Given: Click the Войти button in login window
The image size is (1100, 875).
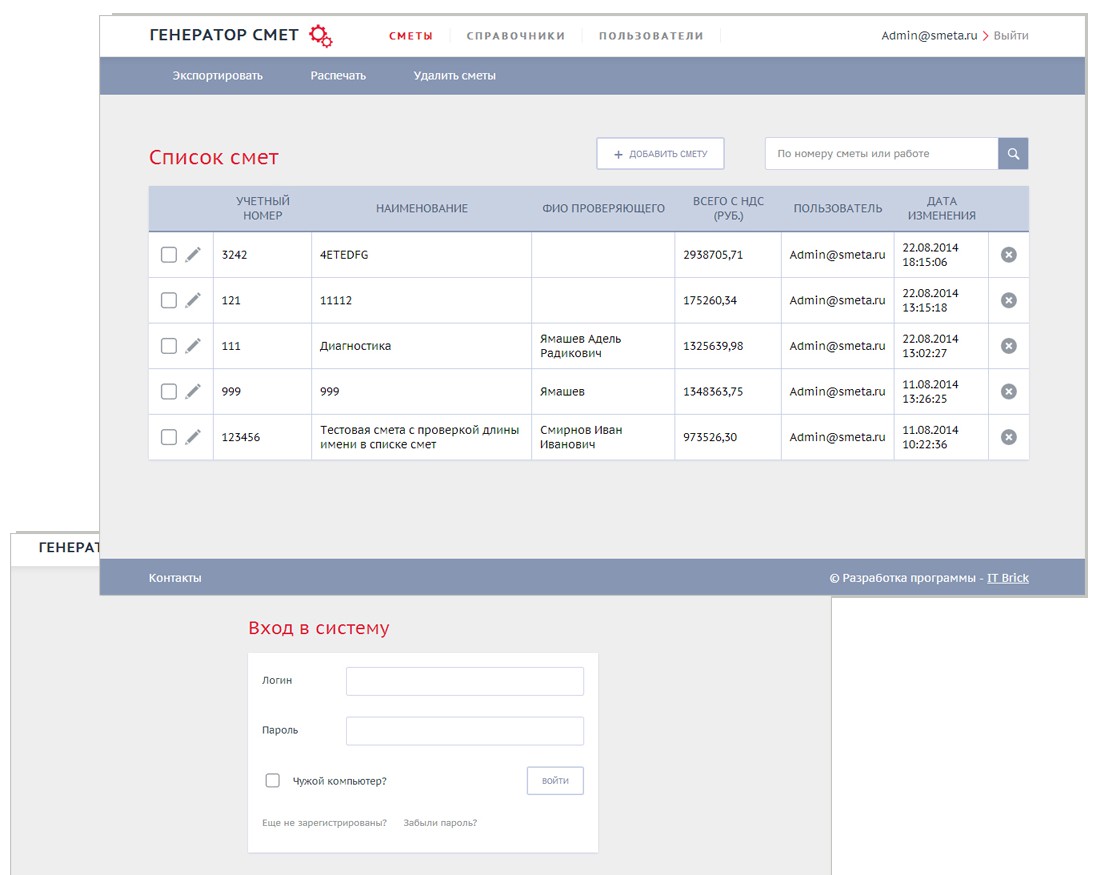Looking at the screenshot, I should point(555,780).
